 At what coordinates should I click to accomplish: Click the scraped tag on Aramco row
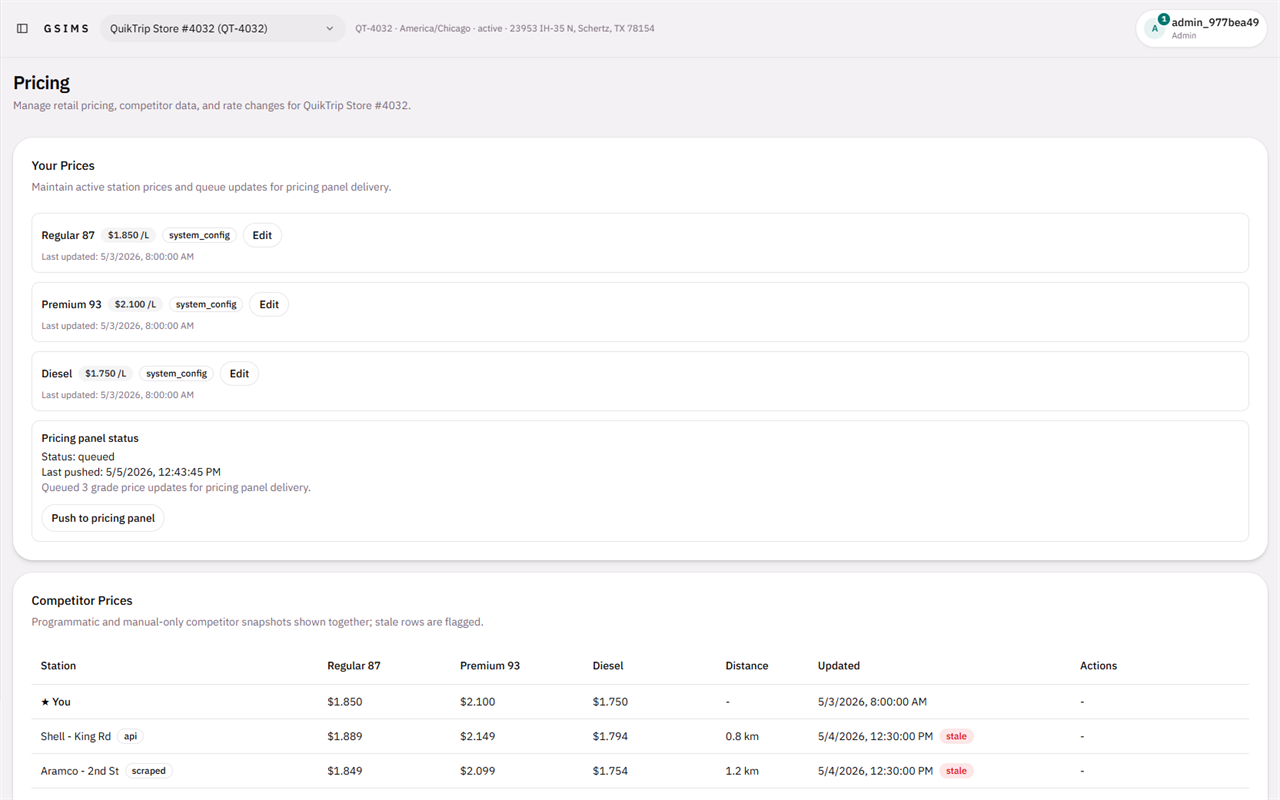(149, 771)
